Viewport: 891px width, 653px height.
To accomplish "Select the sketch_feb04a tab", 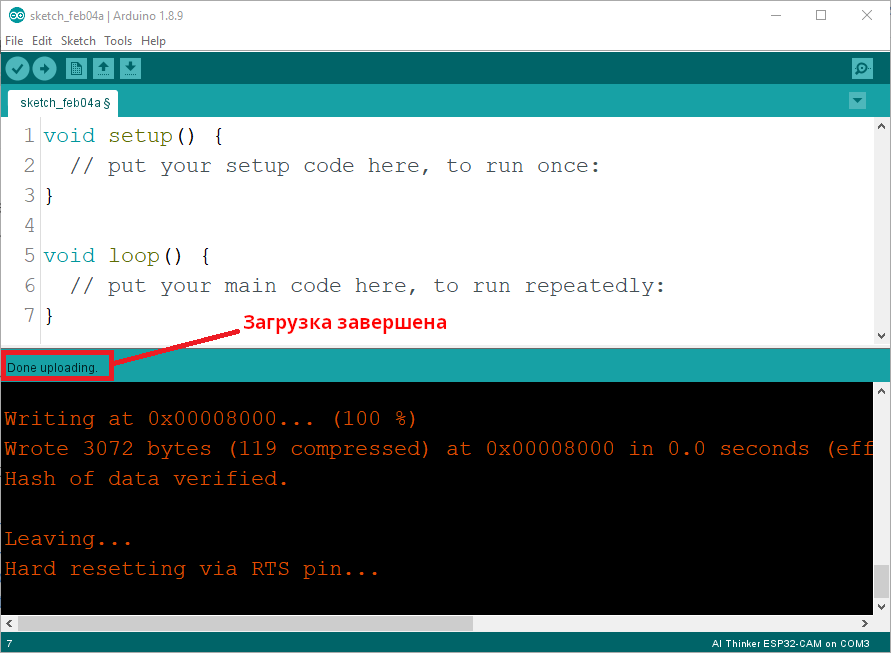I will point(62,102).
